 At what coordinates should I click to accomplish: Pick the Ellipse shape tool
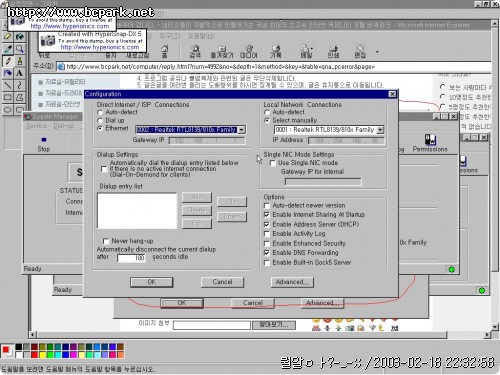[x=8, y=110]
